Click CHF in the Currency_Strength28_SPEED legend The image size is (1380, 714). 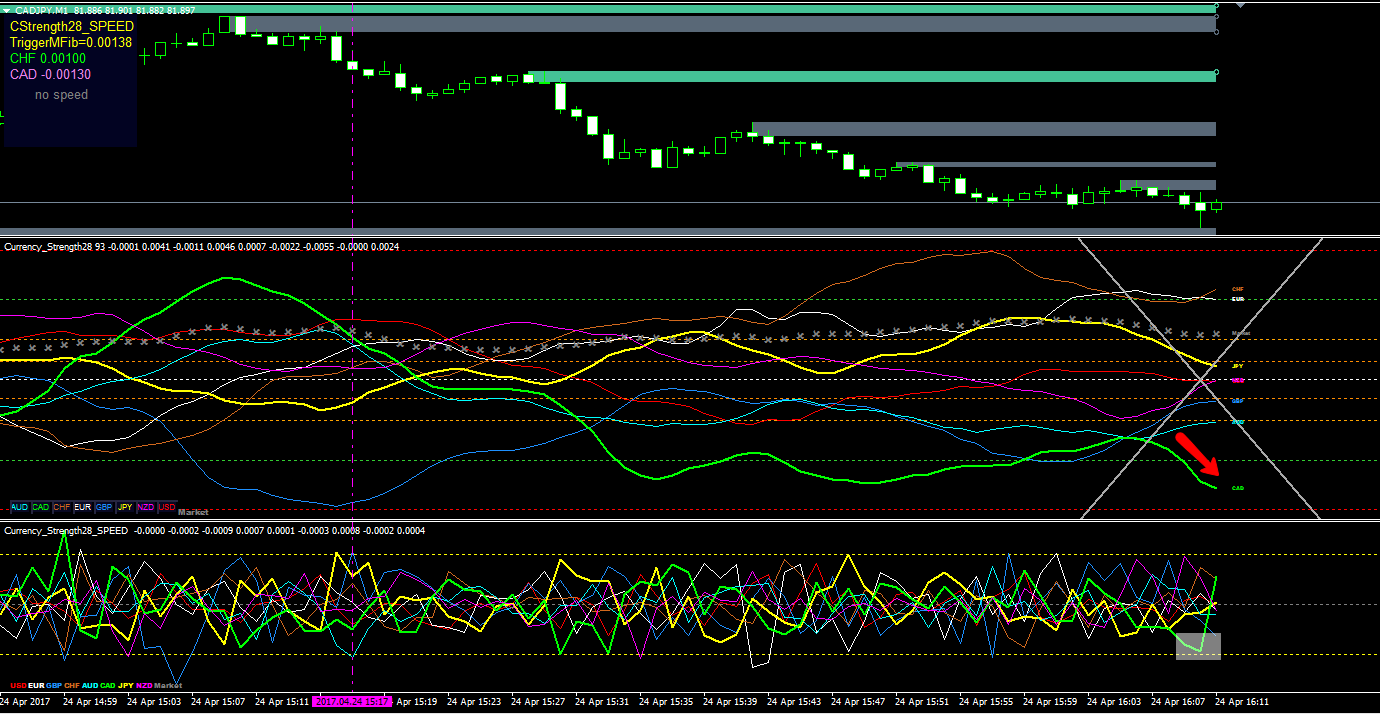coord(72,686)
